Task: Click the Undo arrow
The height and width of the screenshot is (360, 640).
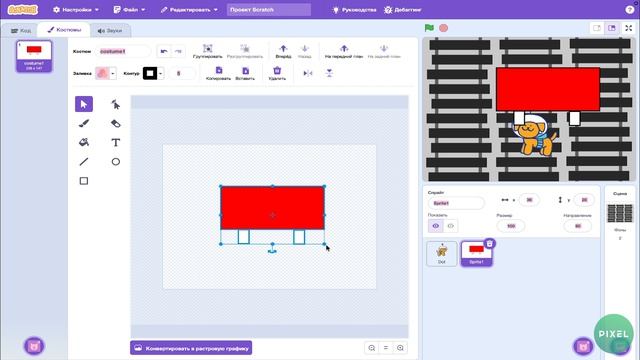Action: pos(164,51)
